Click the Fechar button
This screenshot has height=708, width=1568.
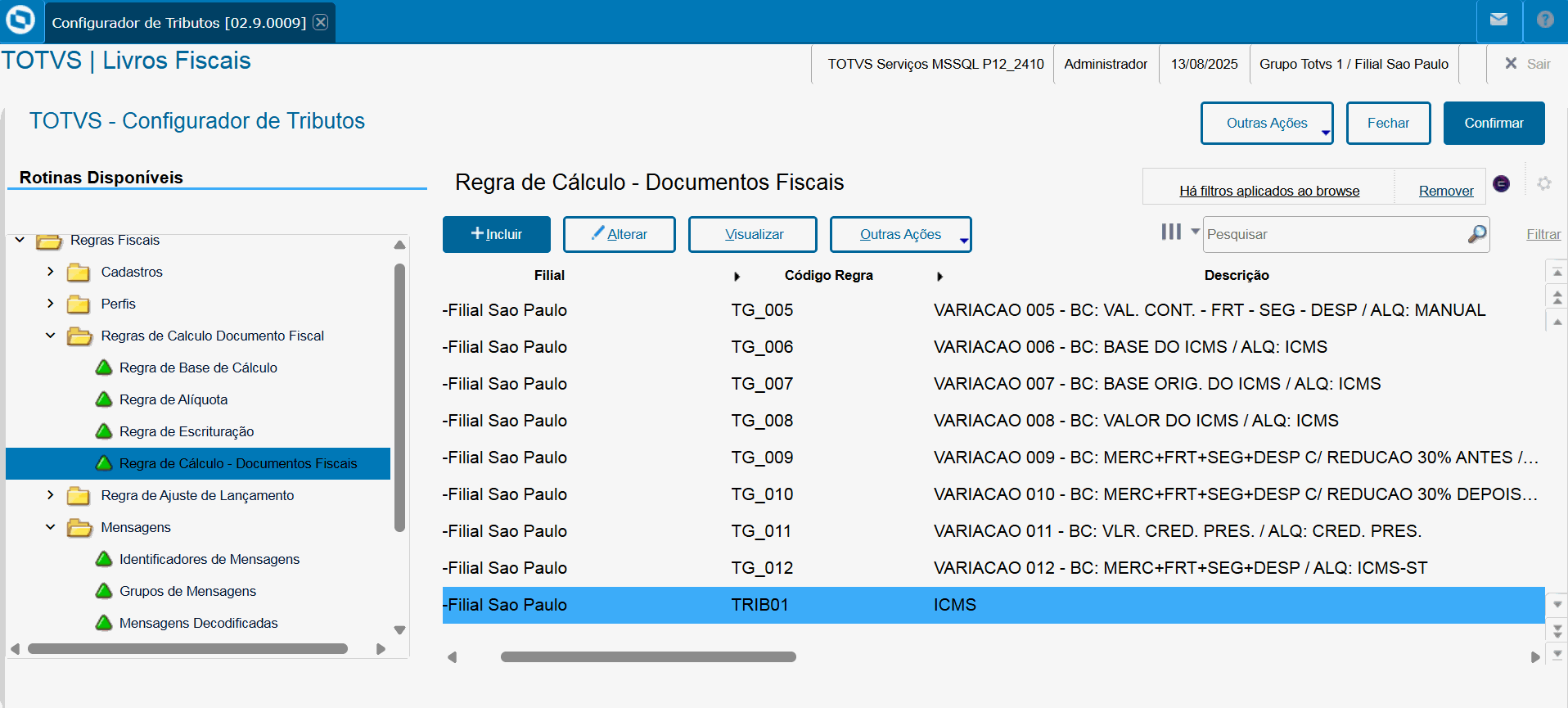[x=1388, y=123]
